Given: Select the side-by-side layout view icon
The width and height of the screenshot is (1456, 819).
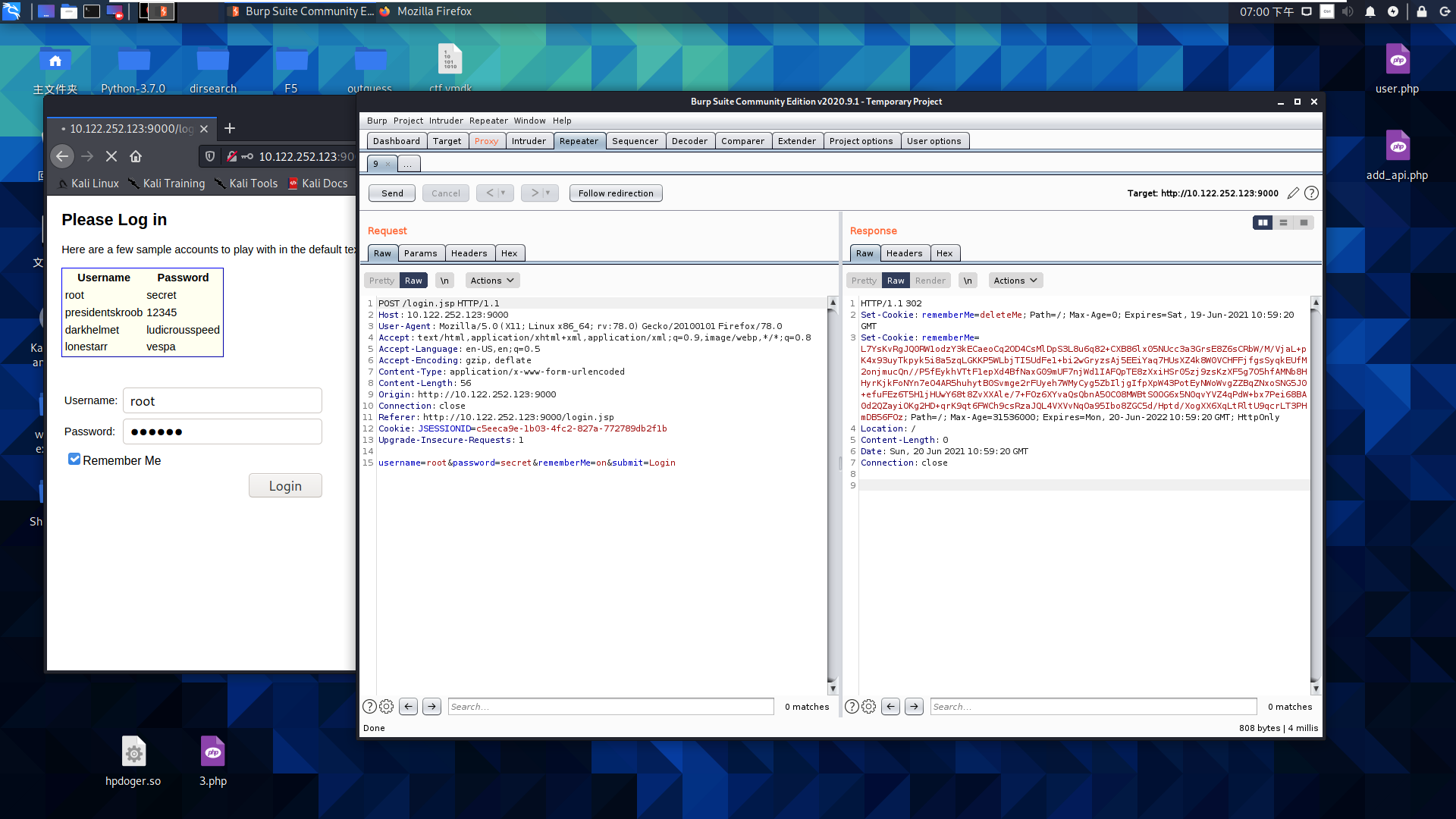Looking at the screenshot, I should pyautogui.click(x=1263, y=223).
